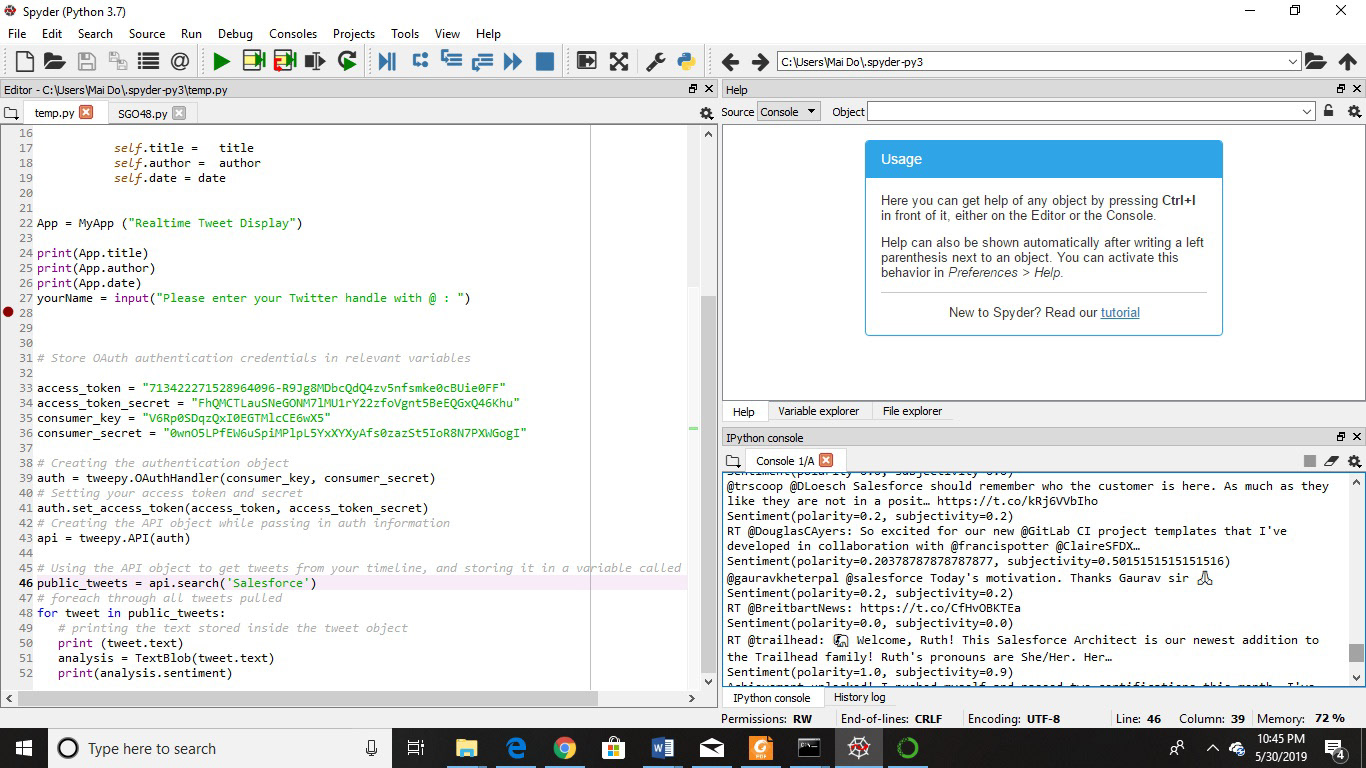Viewport: 1366px width, 768px height.
Task: Open the Source Console dropdown
Action: pyautogui.click(x=789, y=111)
